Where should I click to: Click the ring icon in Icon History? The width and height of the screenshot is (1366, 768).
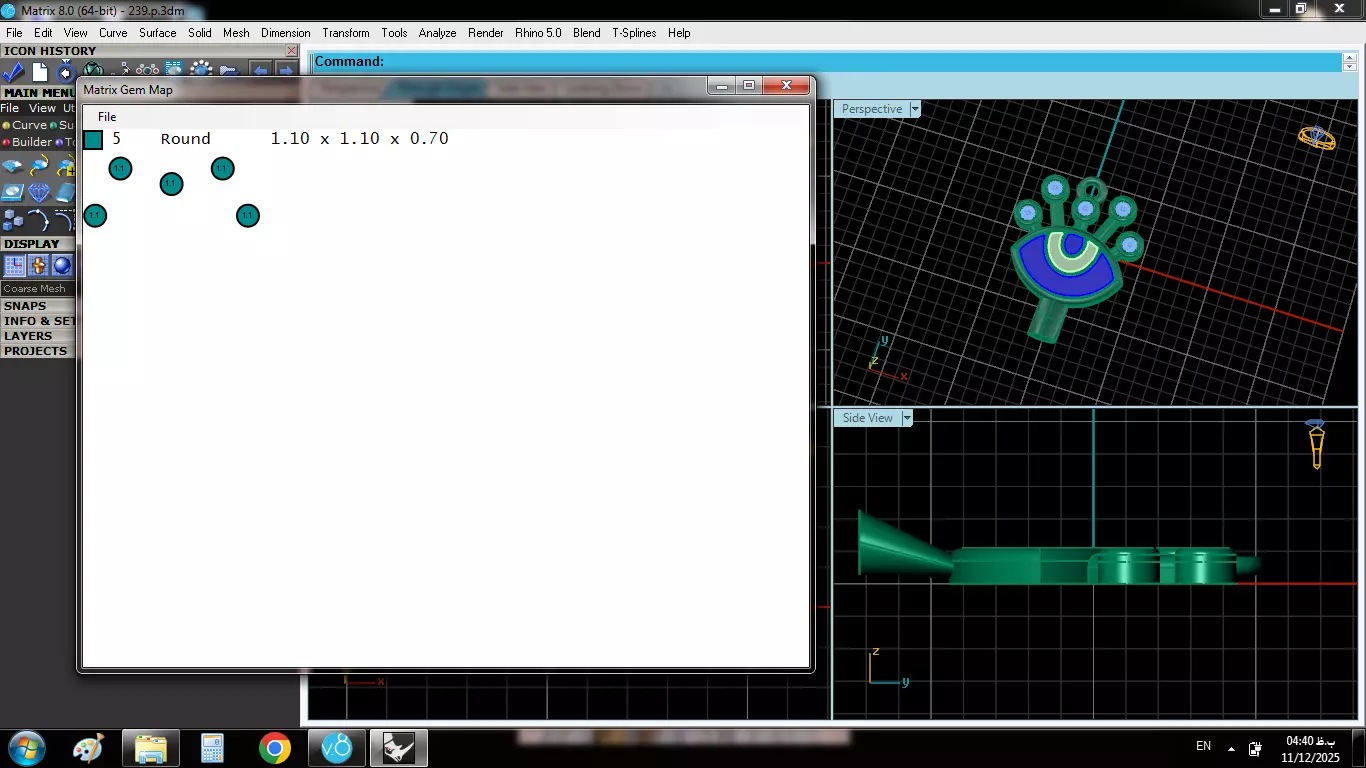point(66,71)
